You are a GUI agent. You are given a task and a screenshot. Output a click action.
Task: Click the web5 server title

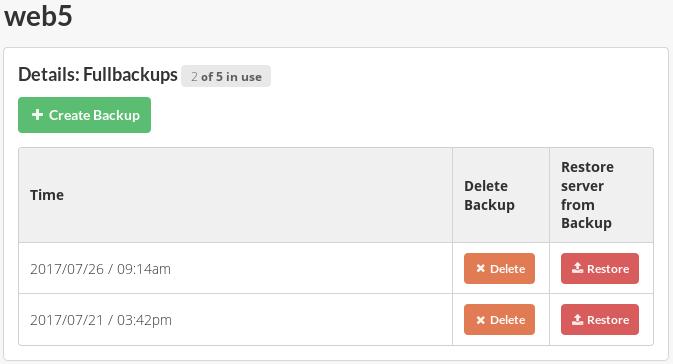pyautogui.click(x=38, y=16)
